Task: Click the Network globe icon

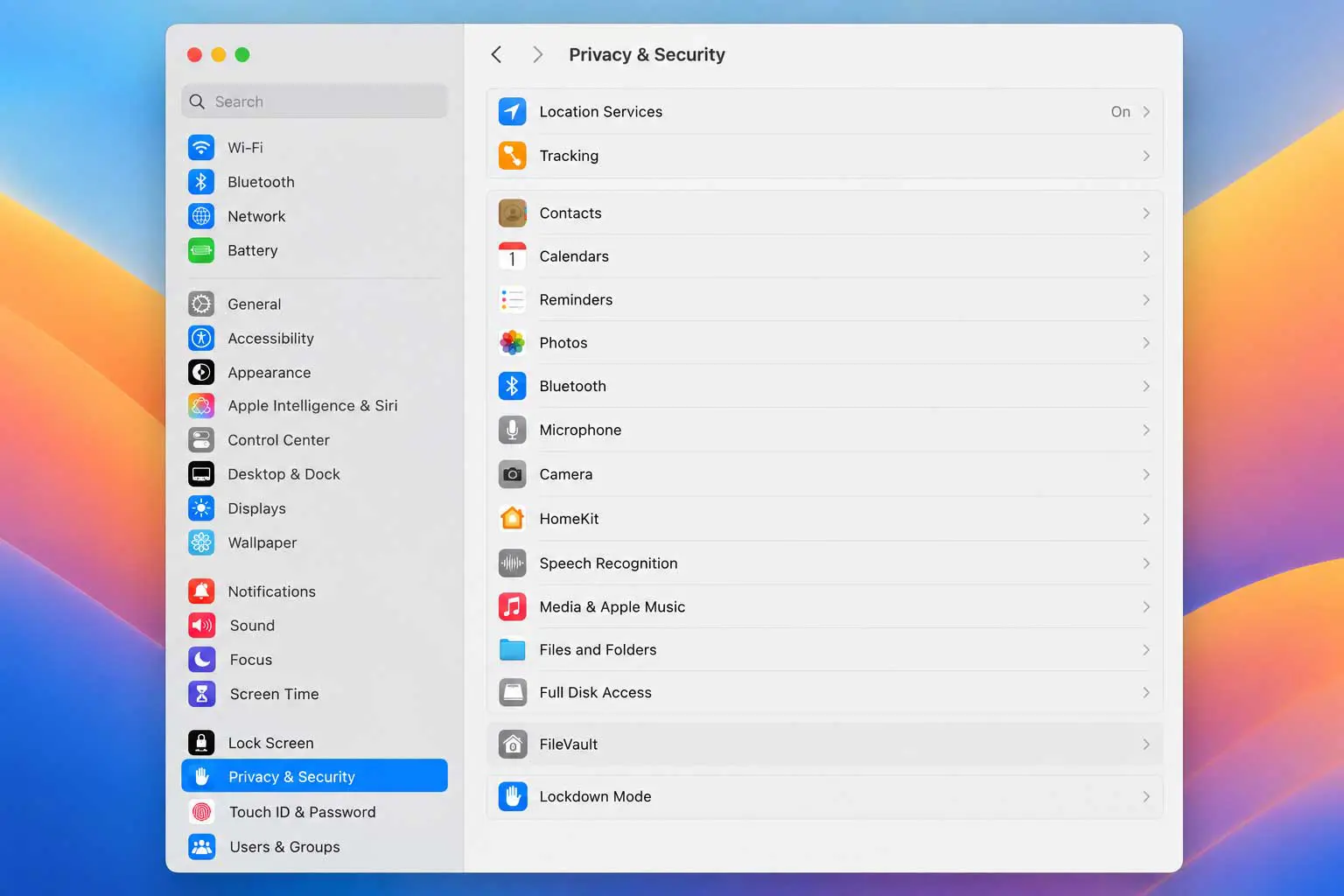Action: coord(201,215)
